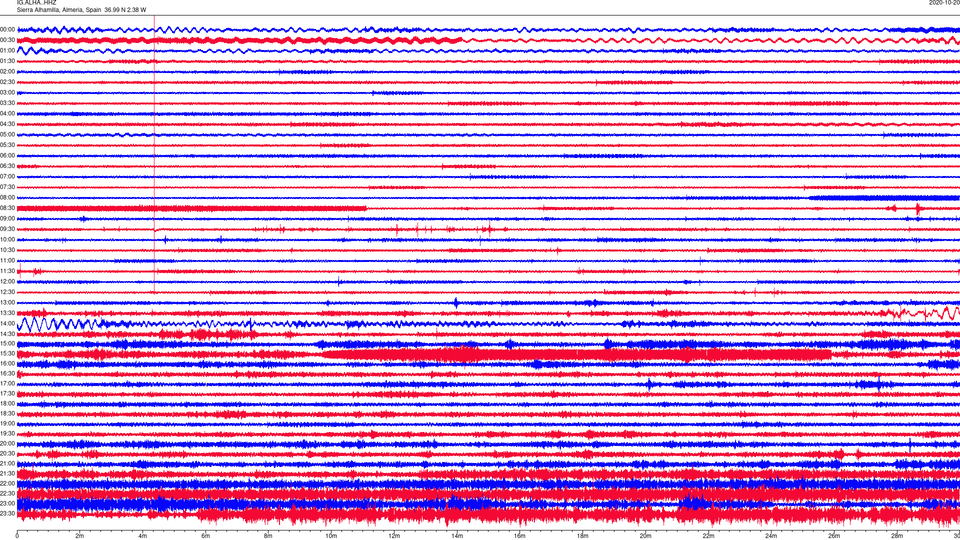The width and height of the screenshot is (960, 540).
Task: Select the red vertical time marker line
Action: tap(154, 154)
